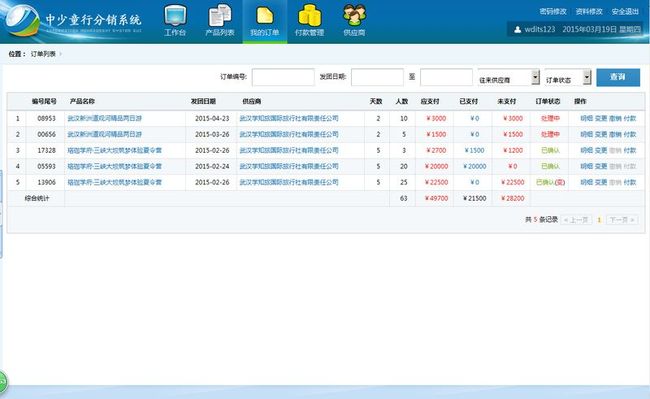The image size is (650, 399).
Task: Click the 2015-04-23 date cell
Action: pos(212,118)
